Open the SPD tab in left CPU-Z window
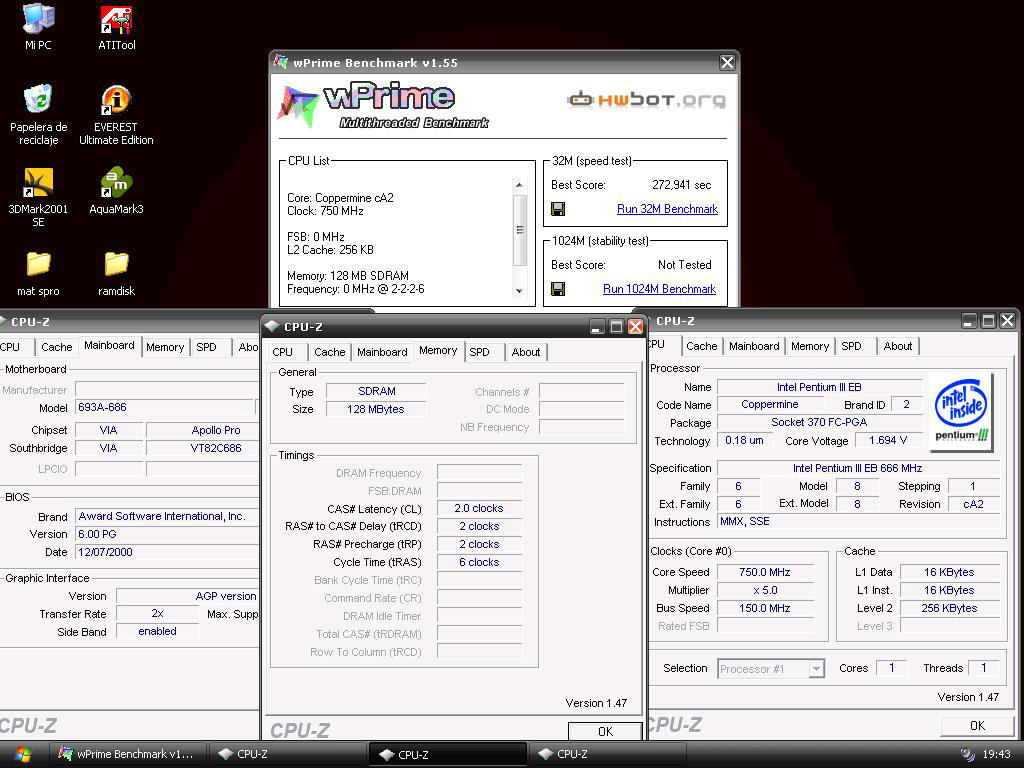Image resolution: width=1024 pixels, height=768 pixels. [x=211, y=347]
